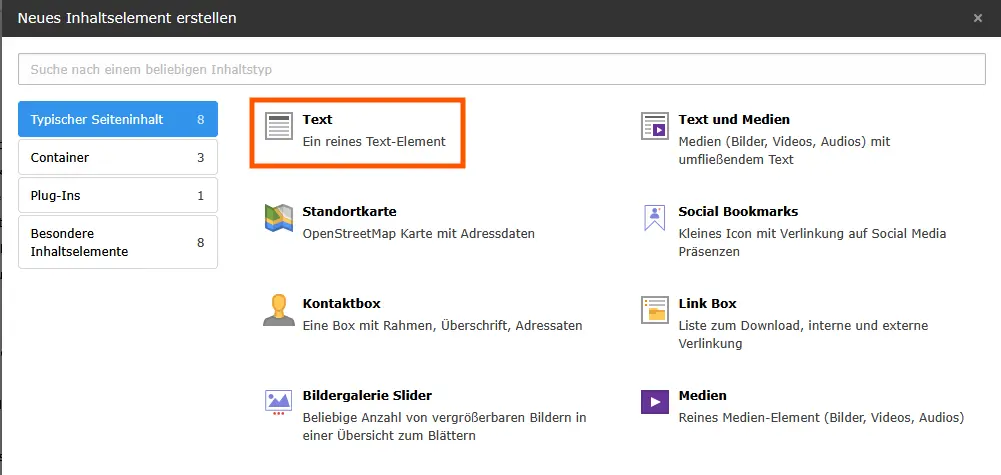The height and width of the screenshot is (475, 1001).
Task: Click the Link Box list icon
Action: tap(655, 310)
